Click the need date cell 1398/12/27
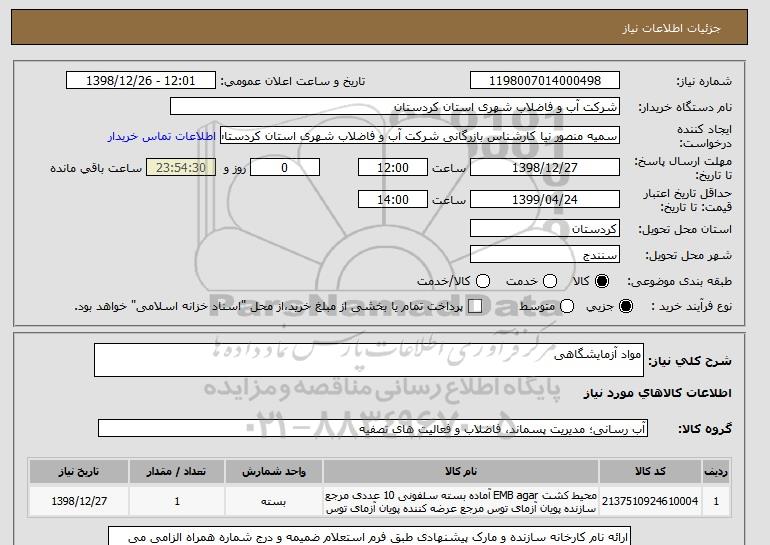770x545 pixels. click(x=79, y=501)
